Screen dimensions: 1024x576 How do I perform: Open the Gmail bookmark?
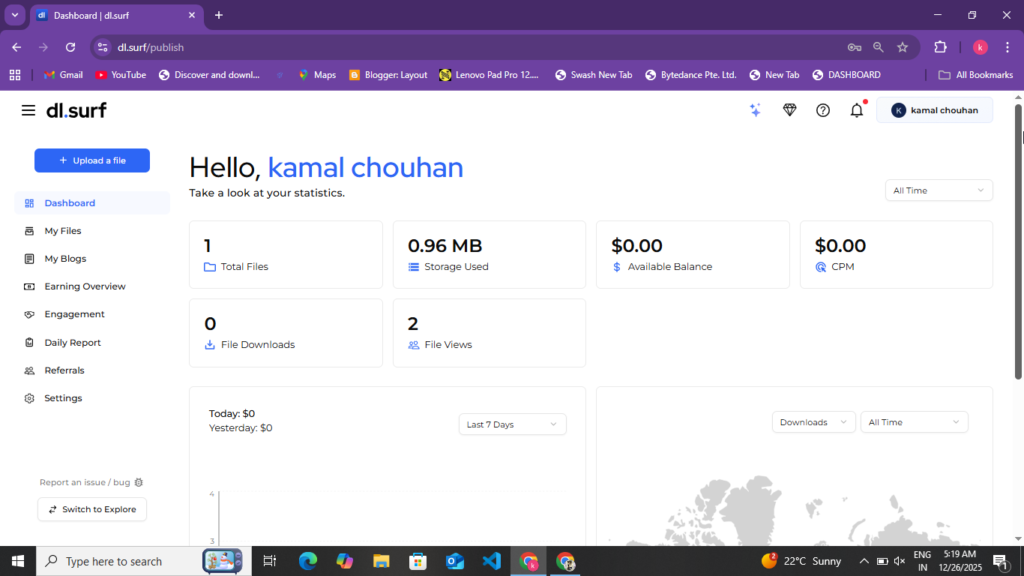63,74
